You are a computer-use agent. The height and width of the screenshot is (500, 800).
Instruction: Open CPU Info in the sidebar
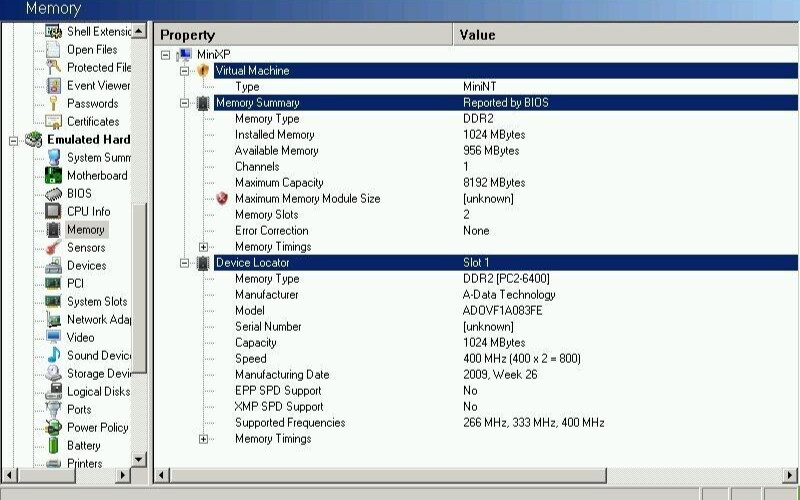88,211
